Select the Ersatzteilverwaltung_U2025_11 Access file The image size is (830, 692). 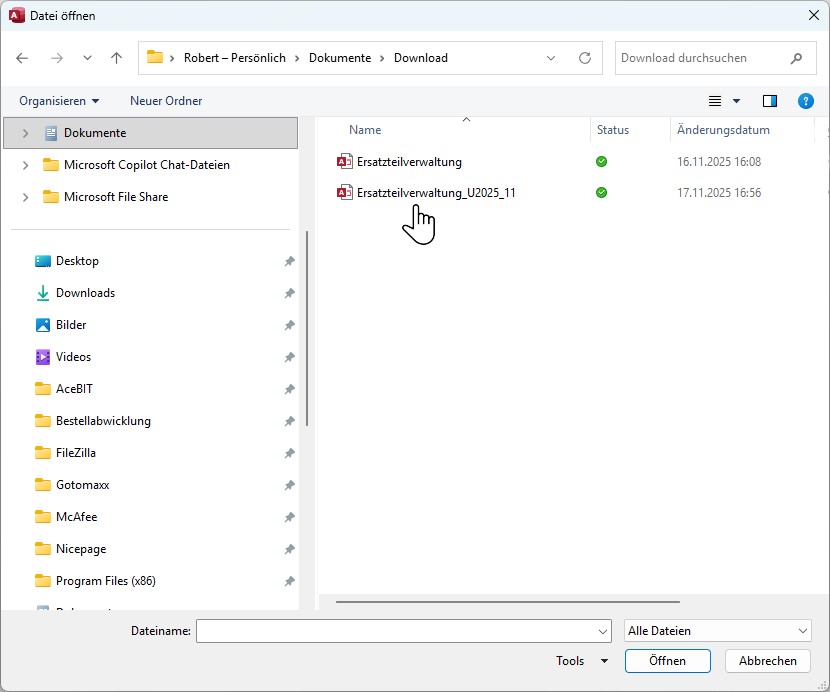coord(436,193)
